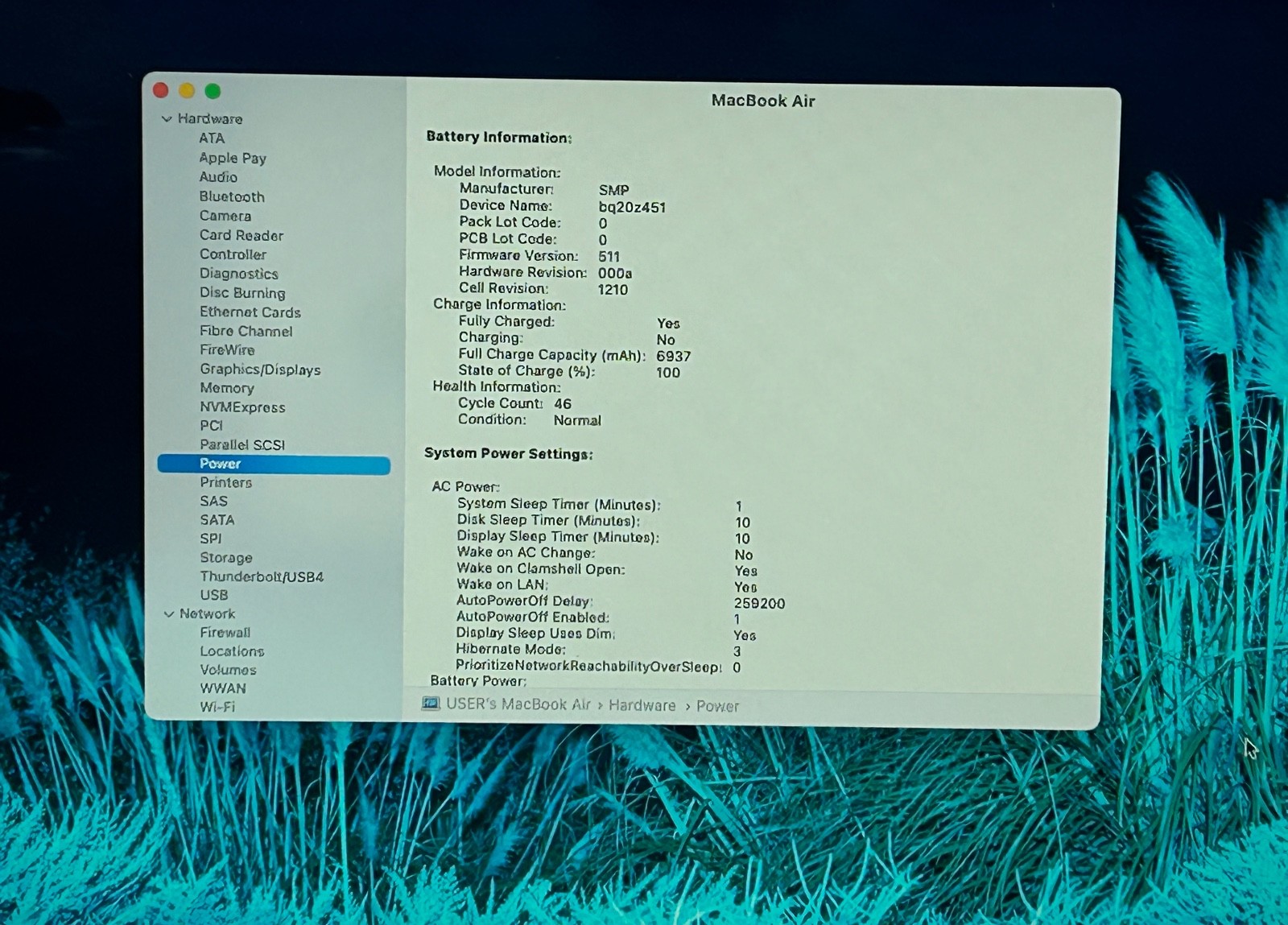
Task: Click the Manufacturer value SMP
Action: pos(613,190)
